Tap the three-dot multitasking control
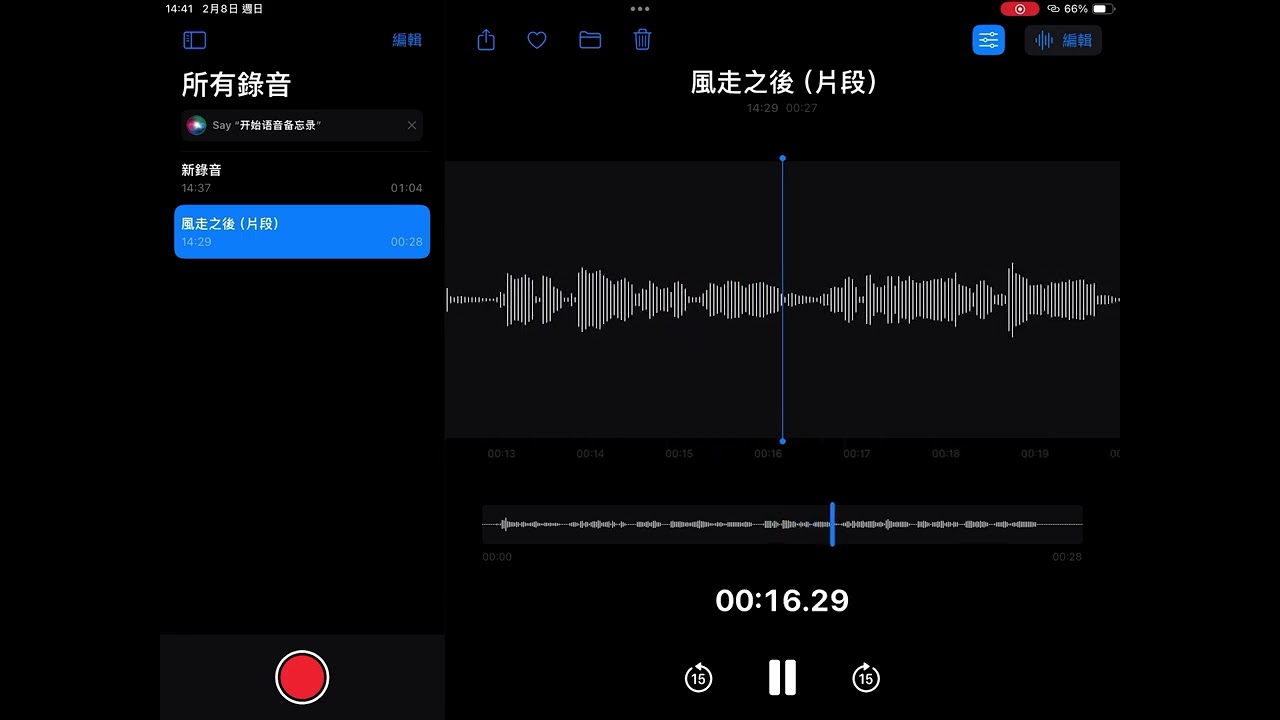The height and width of the screenshot is (720, 1280). click(640, 9)
